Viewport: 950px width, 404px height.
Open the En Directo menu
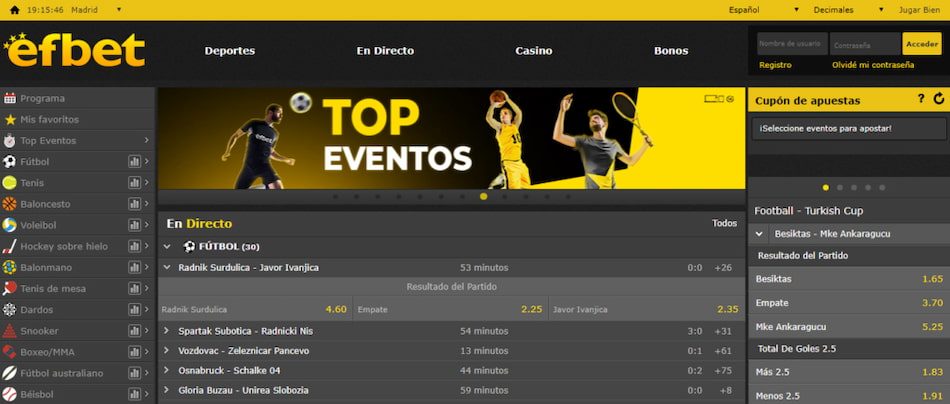pos(385,51)
